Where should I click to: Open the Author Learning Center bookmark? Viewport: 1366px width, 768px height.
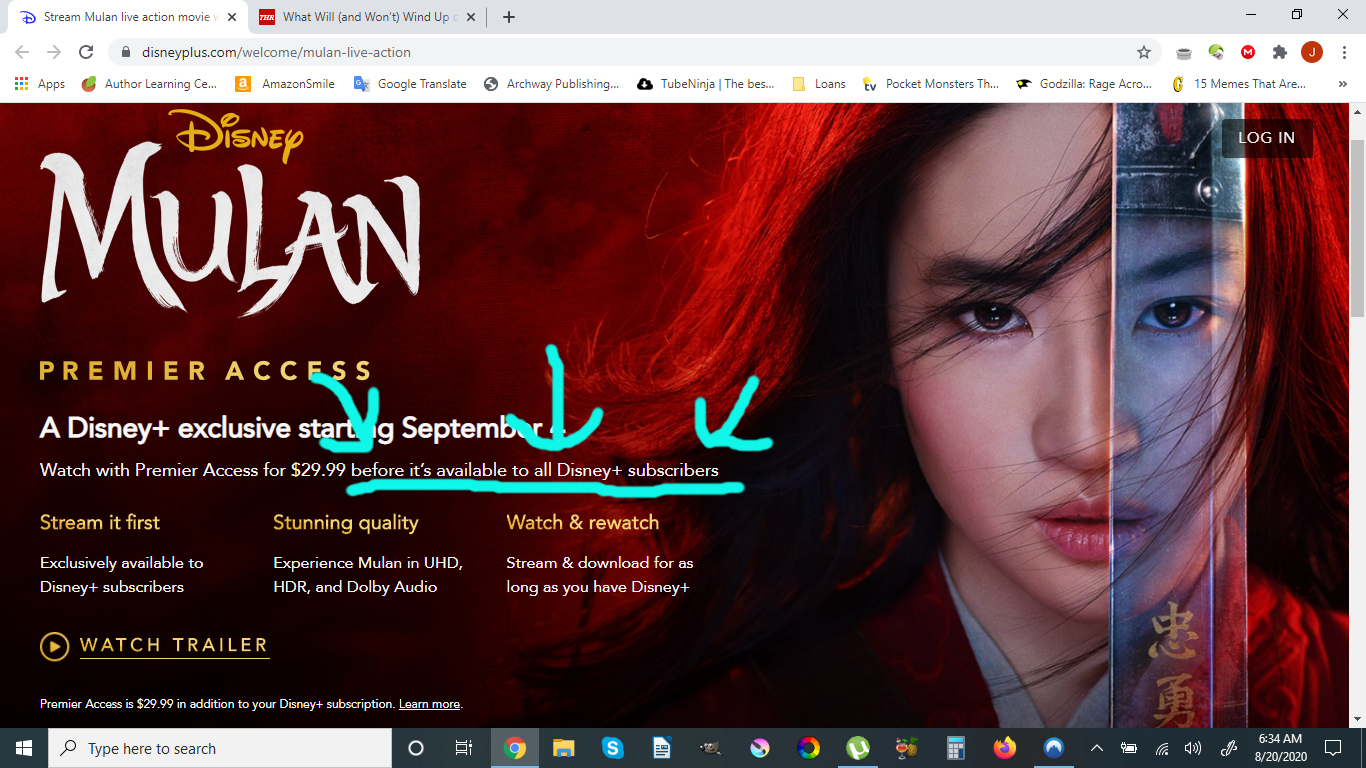click(x=149, y=84)
